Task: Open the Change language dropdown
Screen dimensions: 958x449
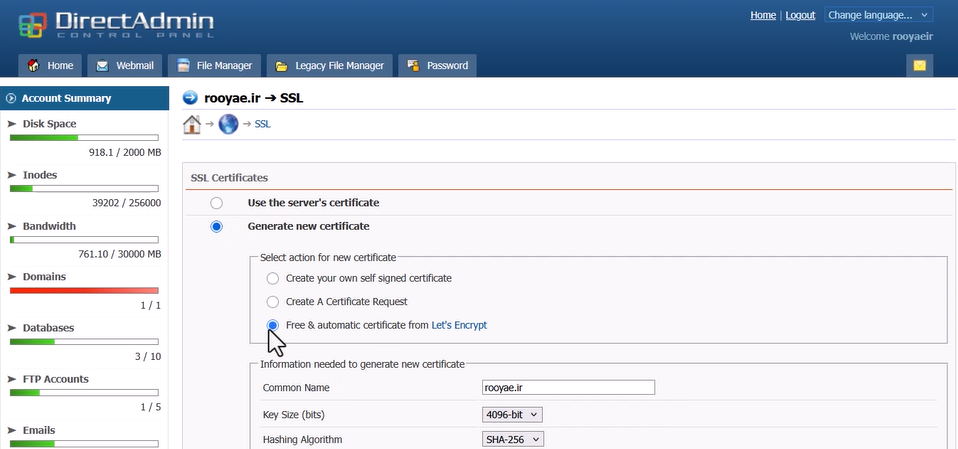Action: tap(878, 15)
